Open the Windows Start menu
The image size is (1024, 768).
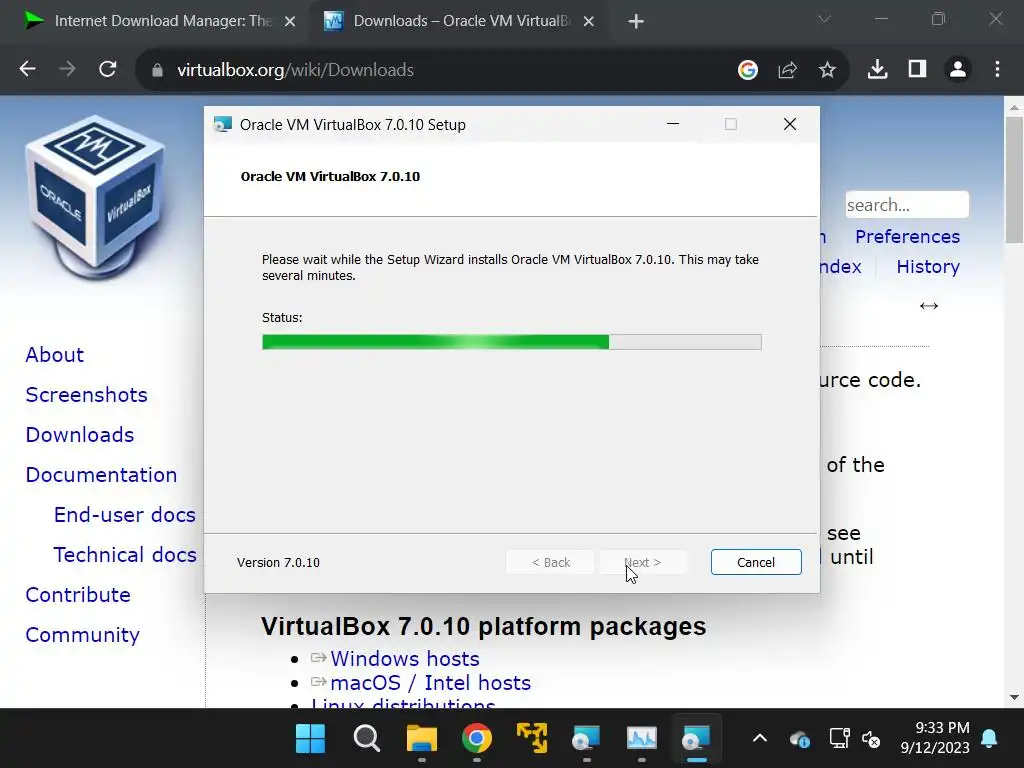coord(310,739)
